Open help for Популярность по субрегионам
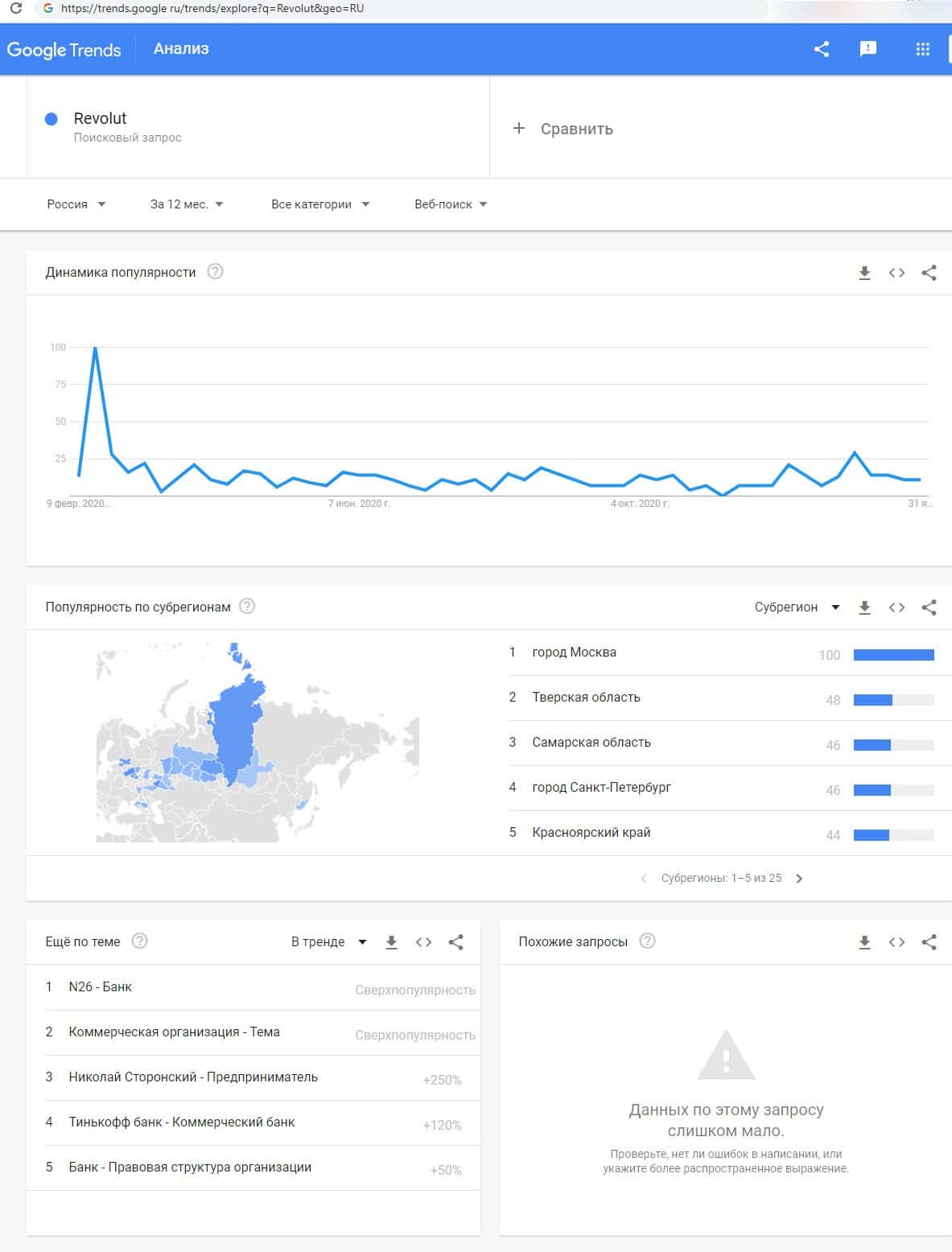The height and width of the screenshot is (1252, 952). (x=247, y=606)
